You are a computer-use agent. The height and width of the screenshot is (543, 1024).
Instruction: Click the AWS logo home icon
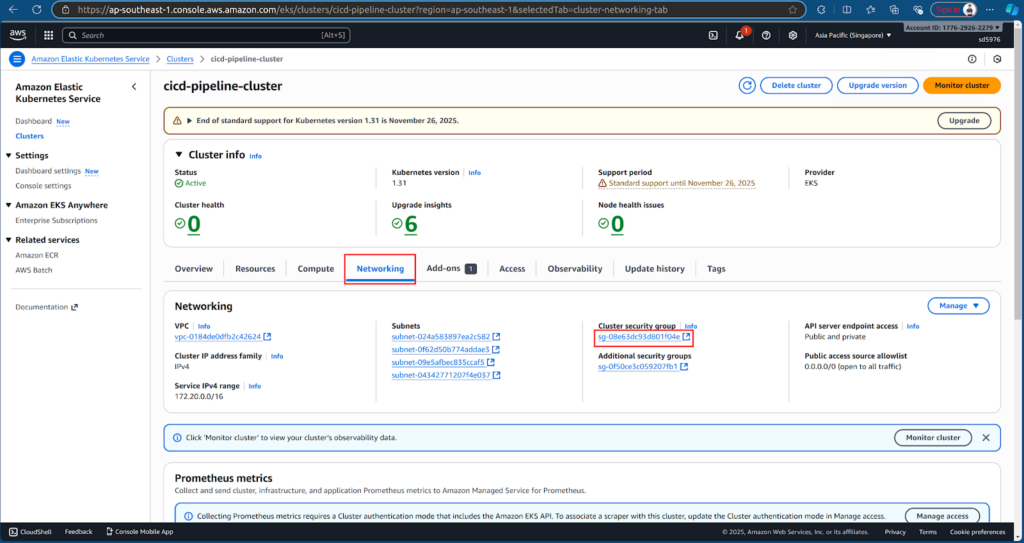point(18,35)
